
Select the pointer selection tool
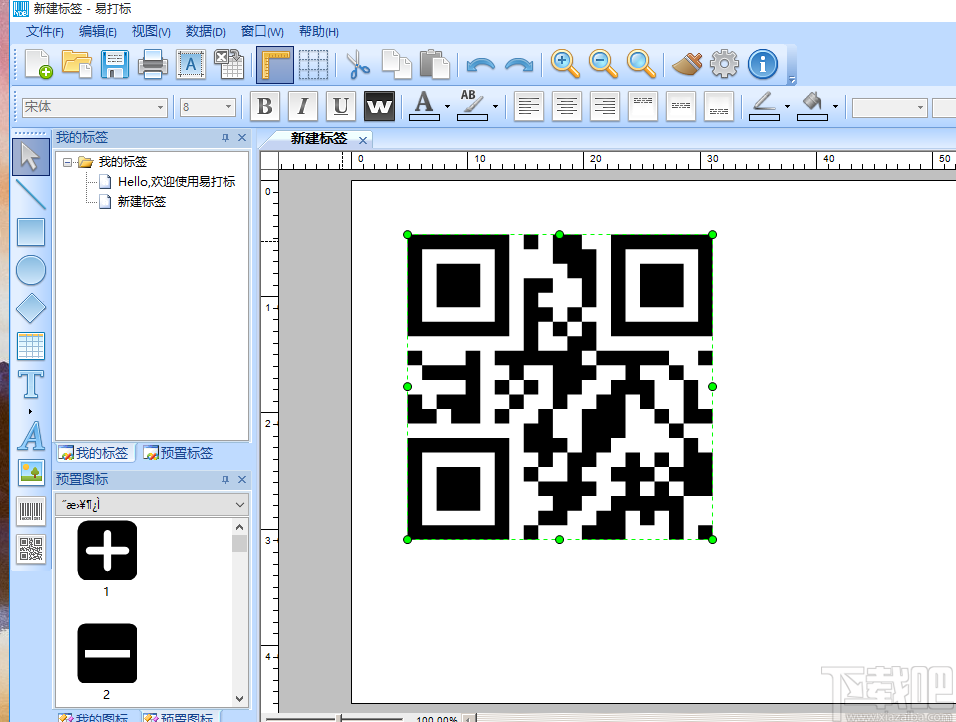(x=30, y=157)
